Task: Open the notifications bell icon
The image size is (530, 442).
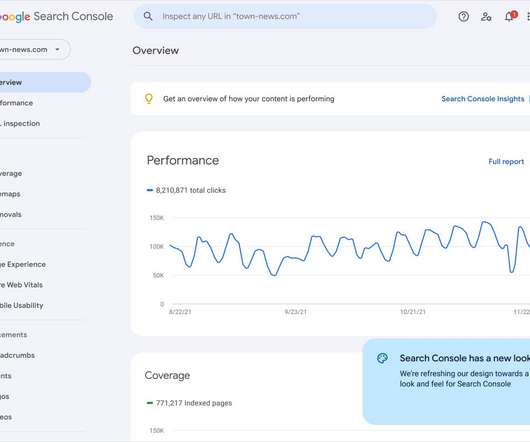Action: tap(510, 16)
